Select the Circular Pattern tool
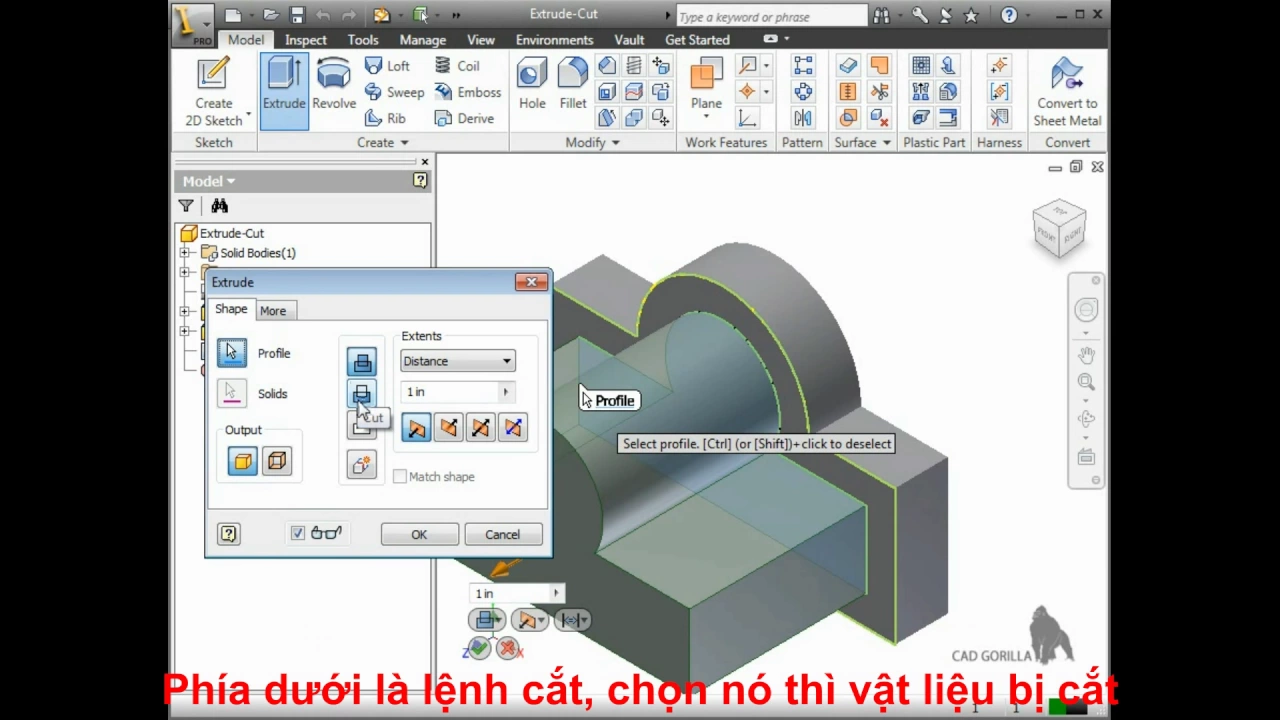1280x720 pixels. click(803, 92)
